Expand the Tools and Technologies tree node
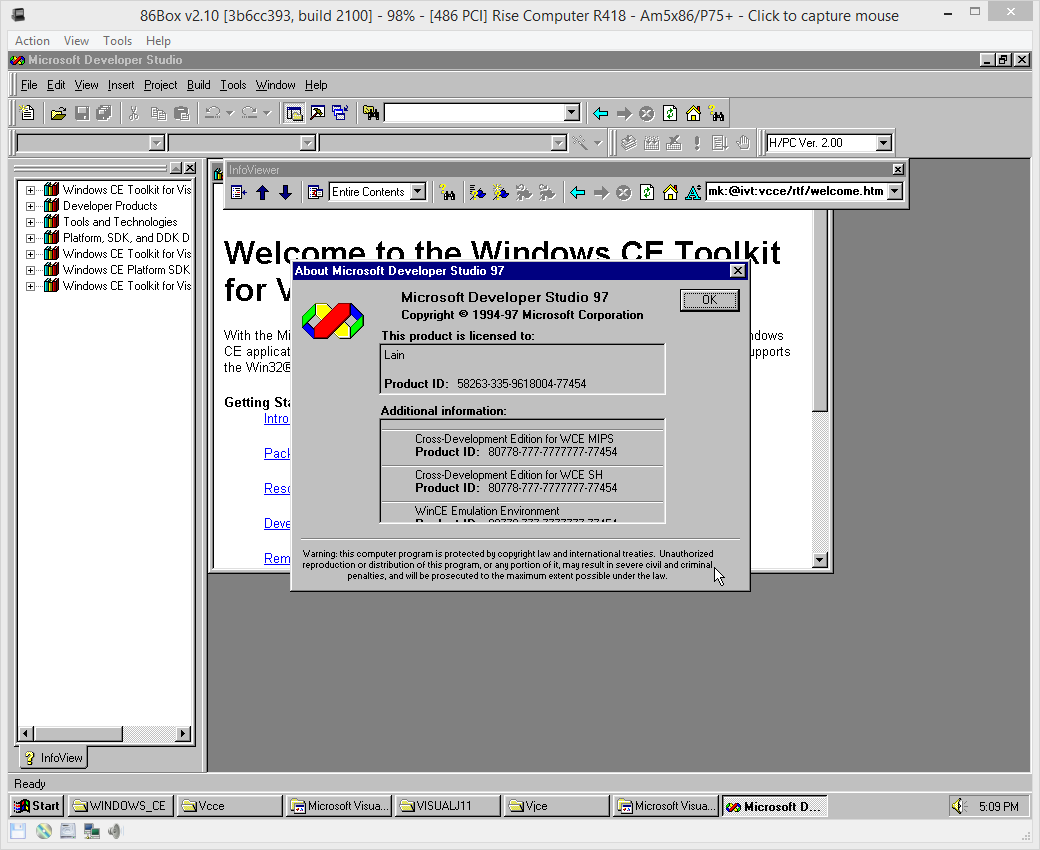Screen dimensions: 1040x850 coord(31,221)
